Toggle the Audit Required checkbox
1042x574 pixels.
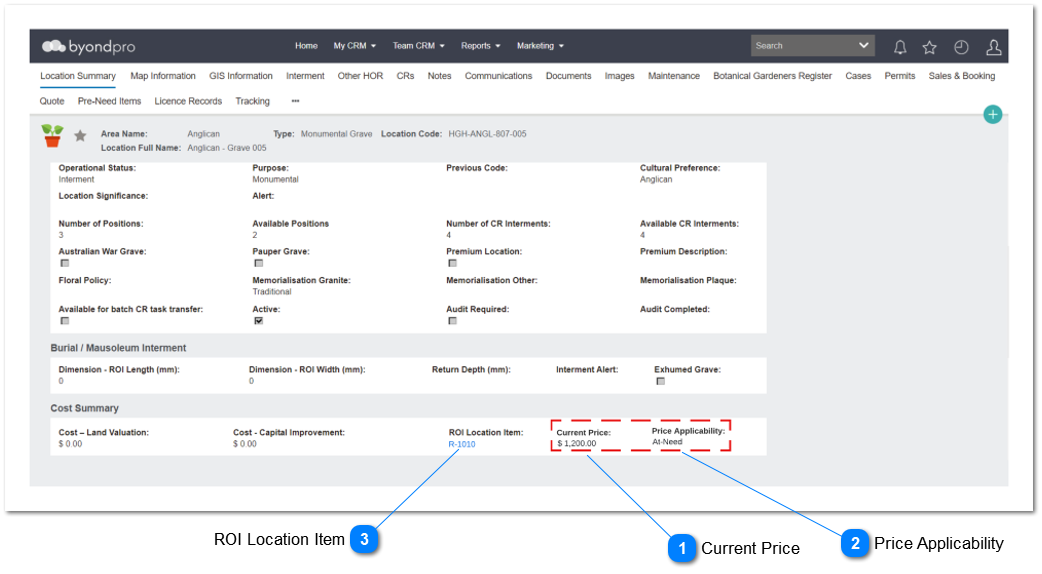[453, 321]
